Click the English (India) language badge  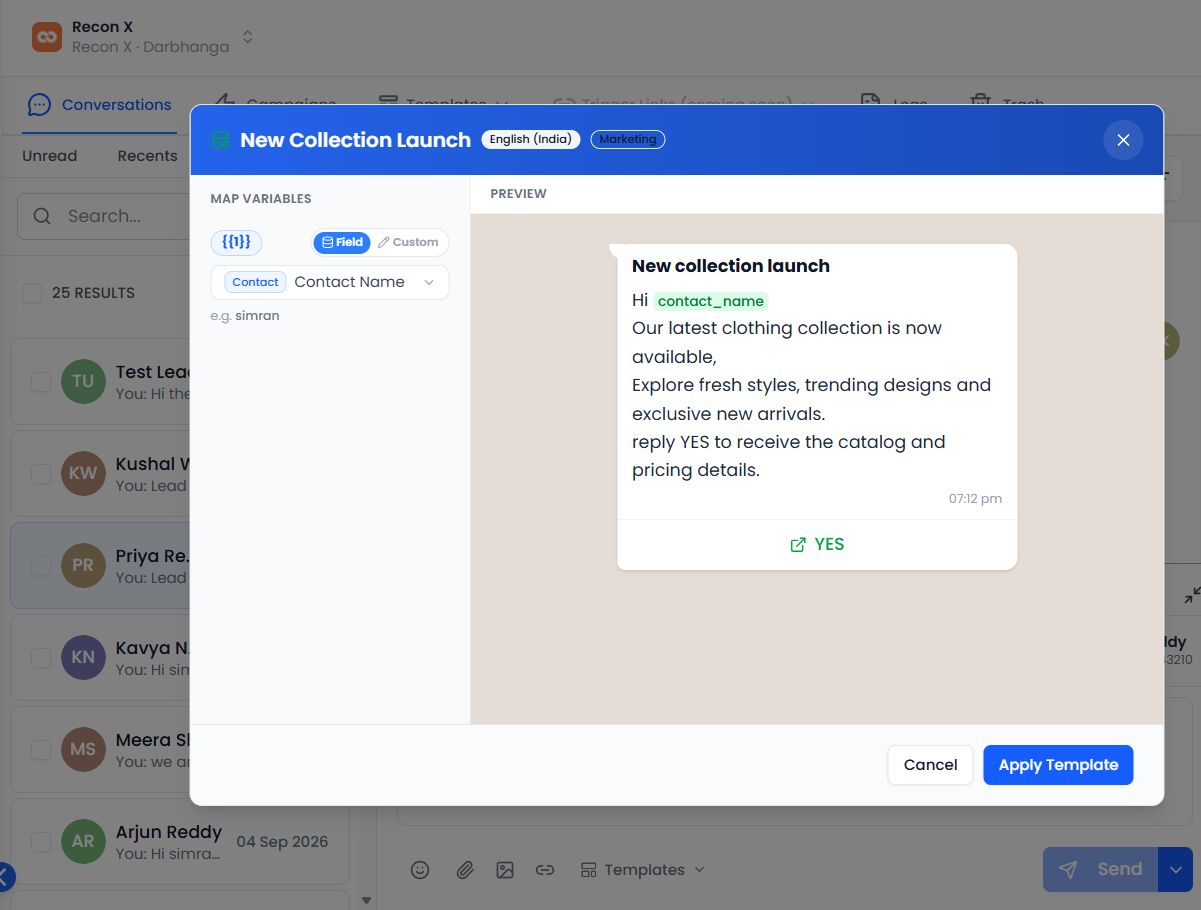point(530,139)
